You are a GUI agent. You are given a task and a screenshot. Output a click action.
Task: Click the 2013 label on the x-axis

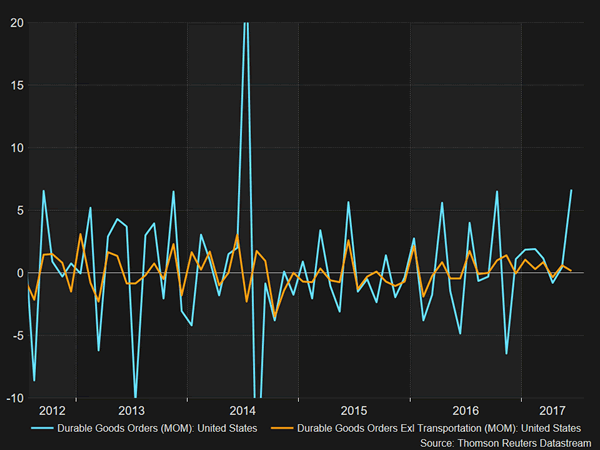pos(132,411)
